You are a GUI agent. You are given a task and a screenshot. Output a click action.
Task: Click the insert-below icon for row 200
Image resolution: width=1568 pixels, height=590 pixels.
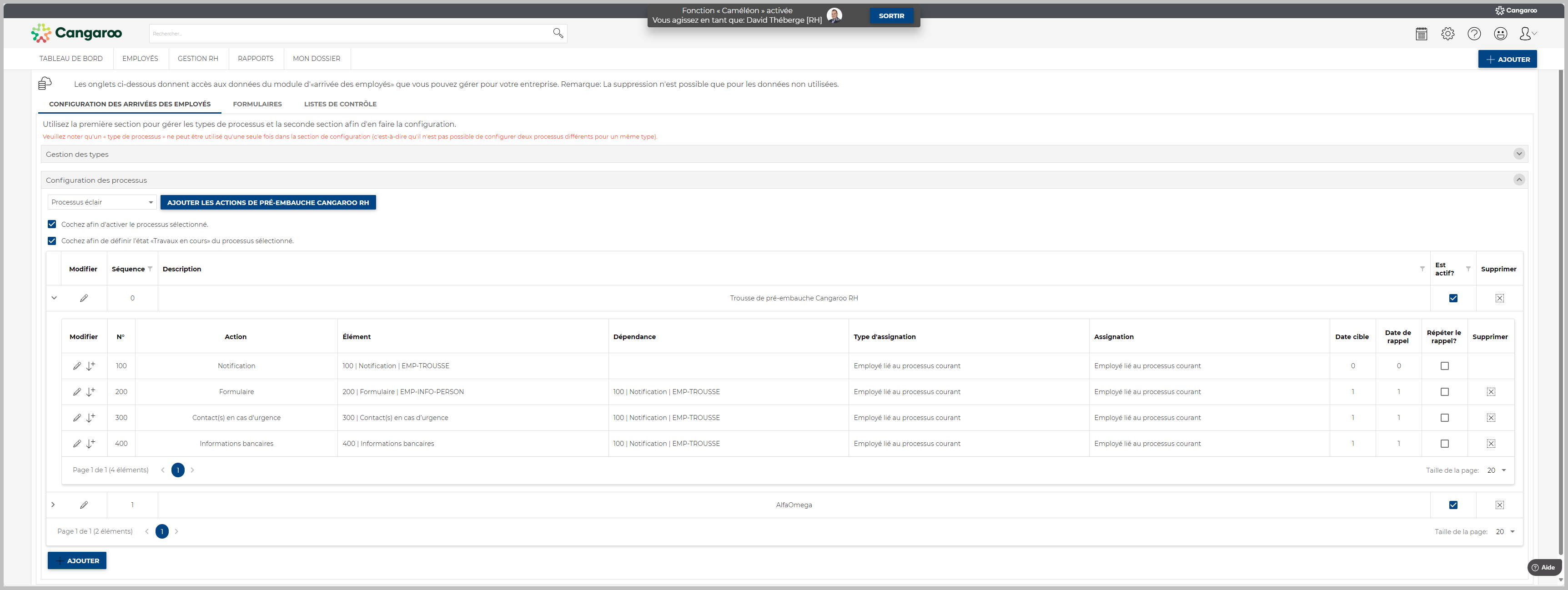[x=90, y=392]
